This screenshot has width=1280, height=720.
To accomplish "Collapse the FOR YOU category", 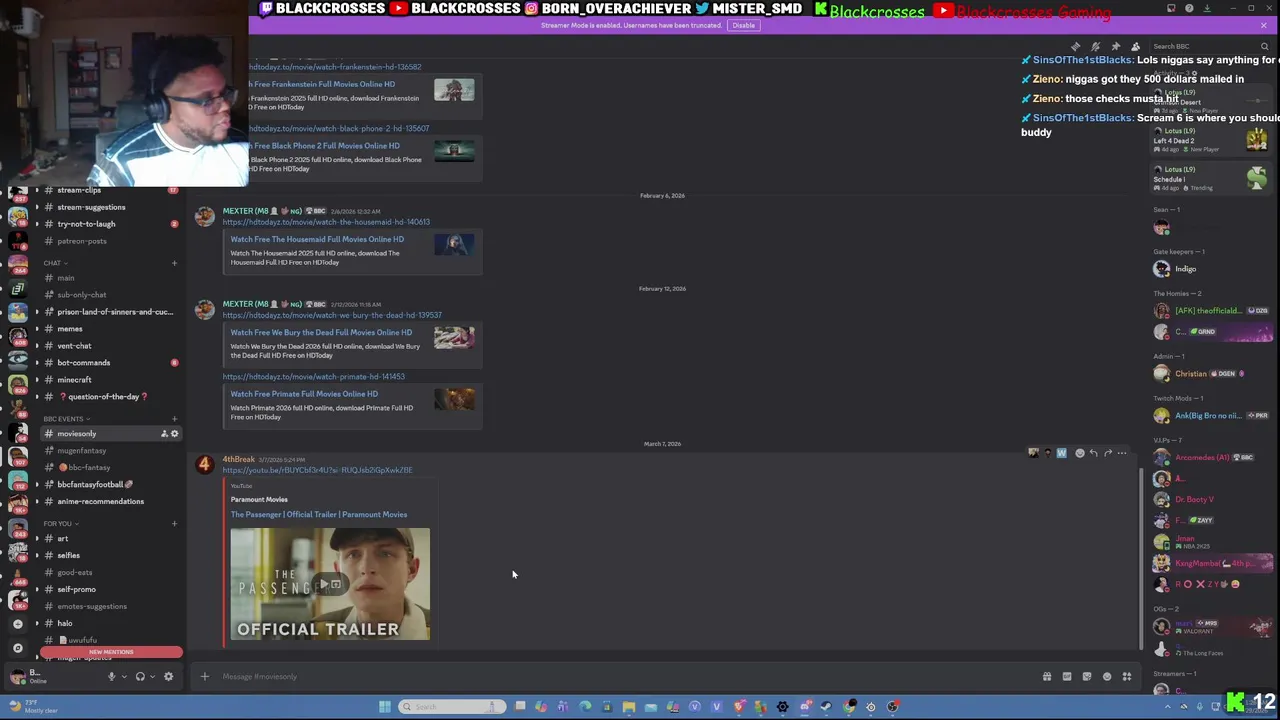I will [x=59, y=524].
